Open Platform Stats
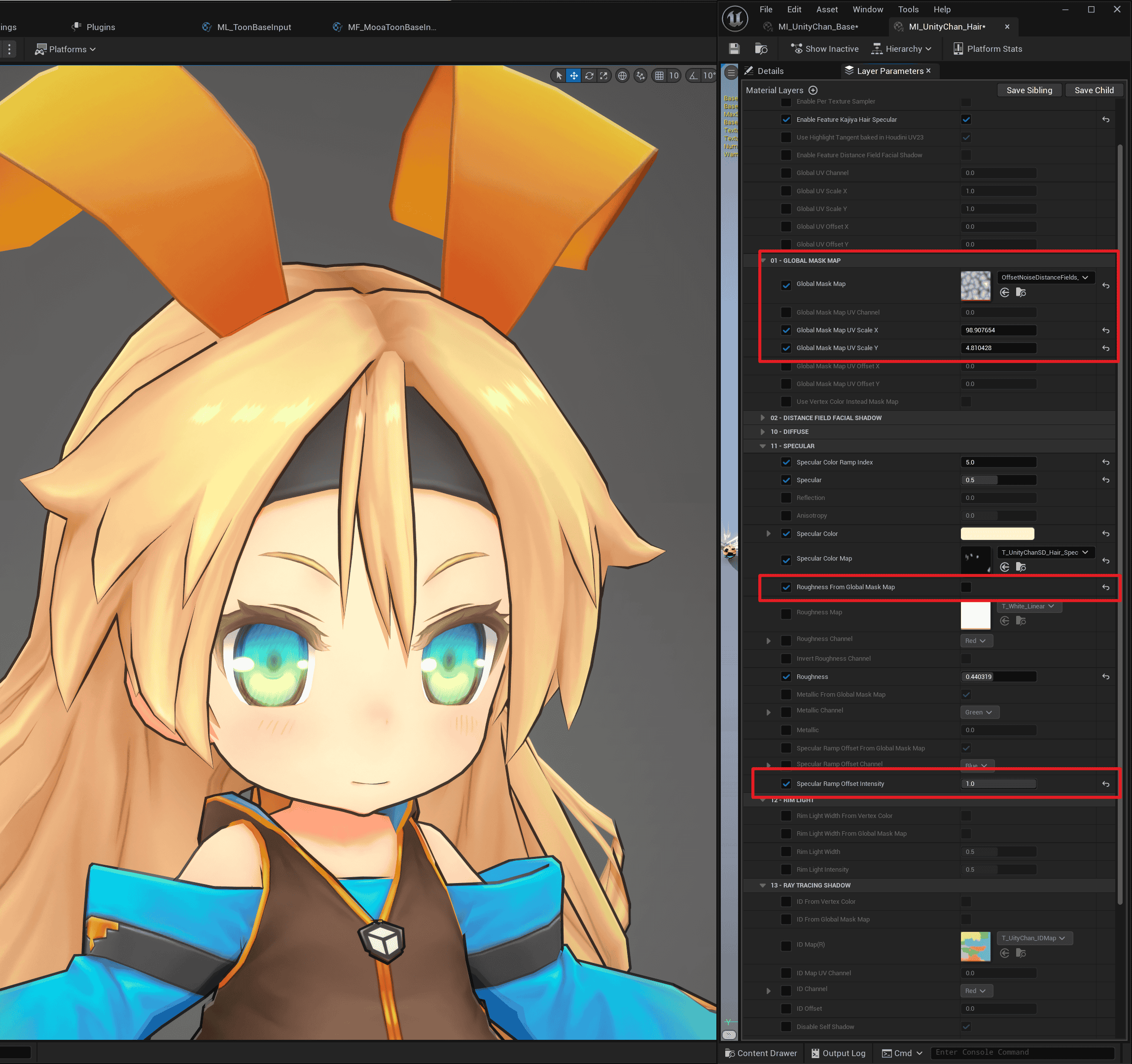 click(988, 49)
